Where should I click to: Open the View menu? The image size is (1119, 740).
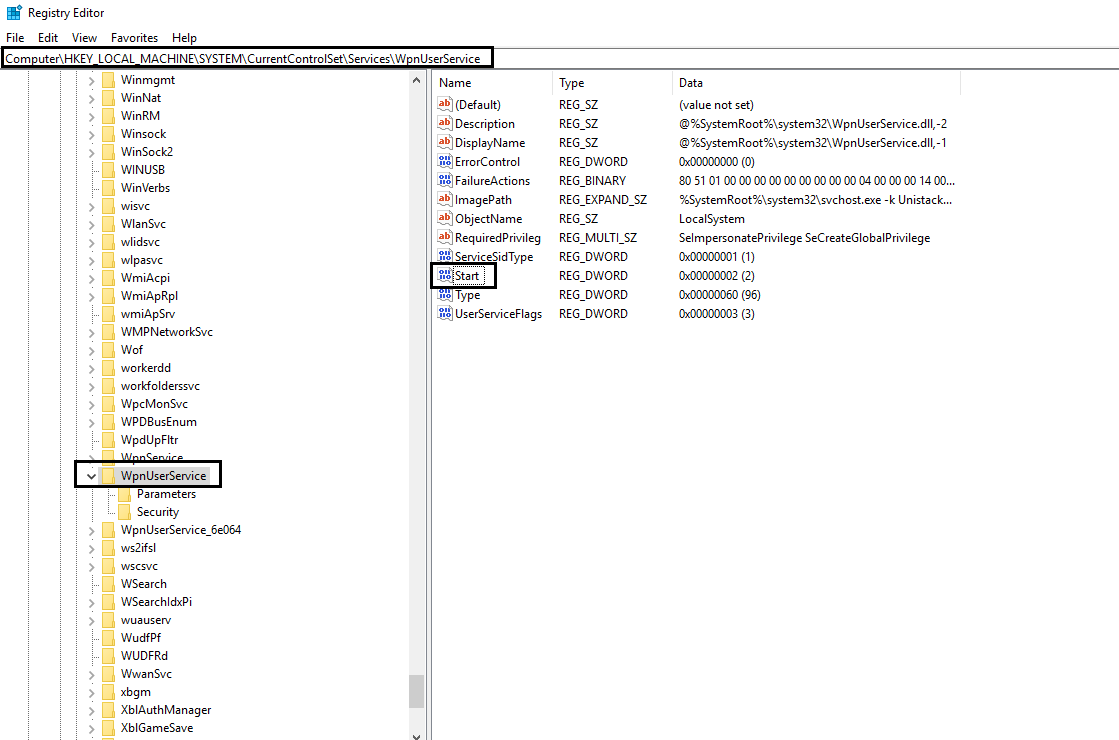pyautogui.click(x=84, y=38)
